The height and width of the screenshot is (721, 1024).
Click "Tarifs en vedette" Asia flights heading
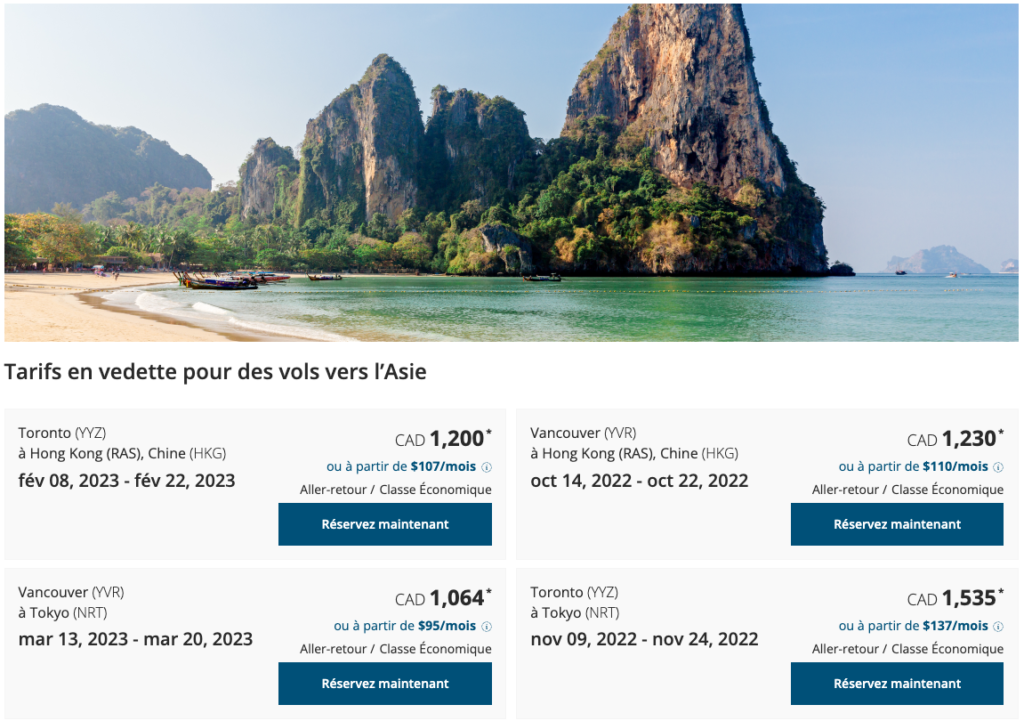pos(215,373)
